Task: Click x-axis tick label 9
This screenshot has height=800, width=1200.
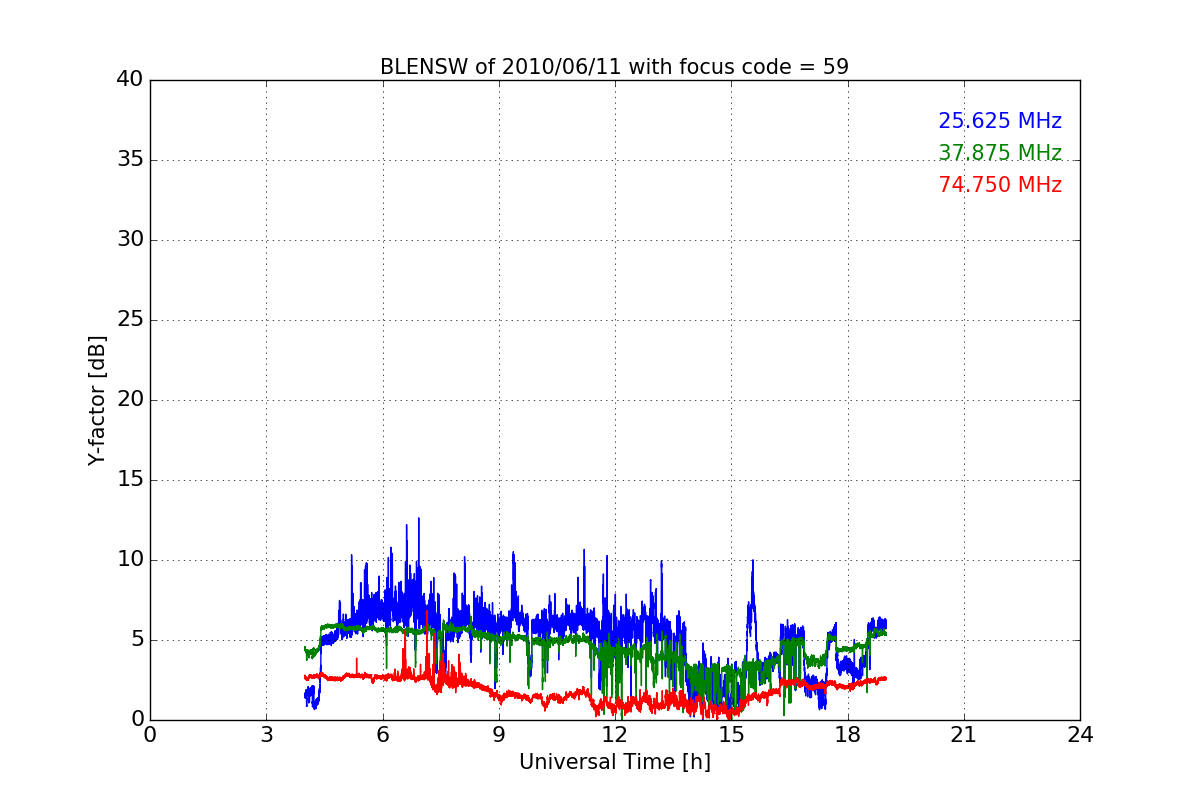Action: pos(499,734)
